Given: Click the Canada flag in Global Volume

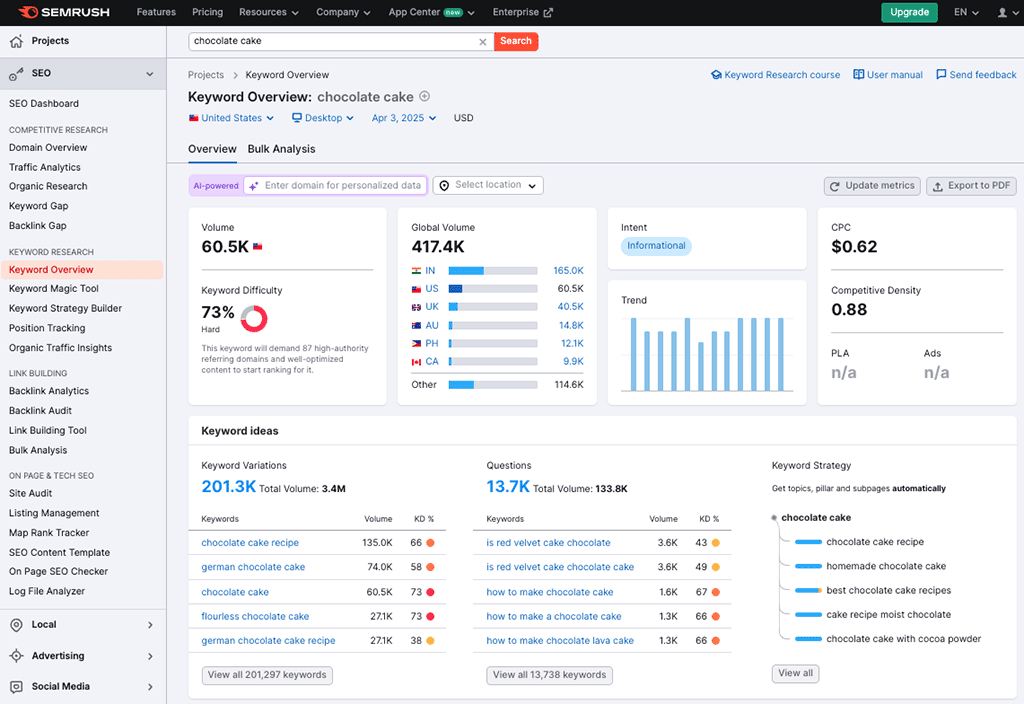Looking at the screenshot, I should pos(416,362).
